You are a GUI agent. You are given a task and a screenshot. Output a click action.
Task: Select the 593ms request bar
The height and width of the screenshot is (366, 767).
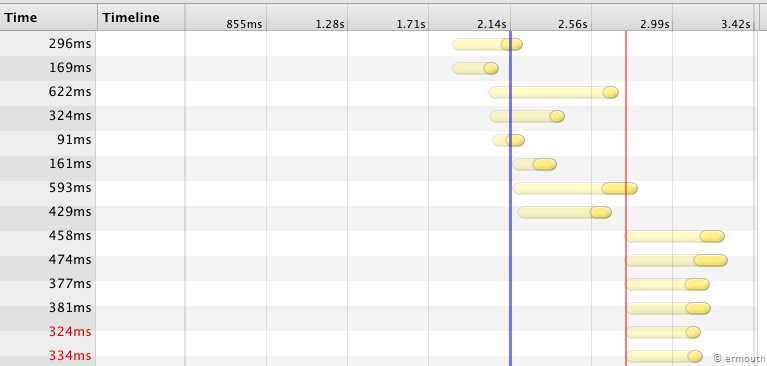coord(575,188)
